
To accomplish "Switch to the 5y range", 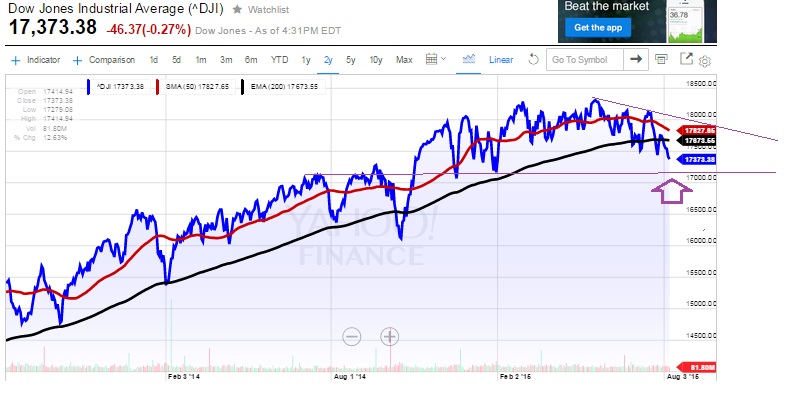I will 351,60.
